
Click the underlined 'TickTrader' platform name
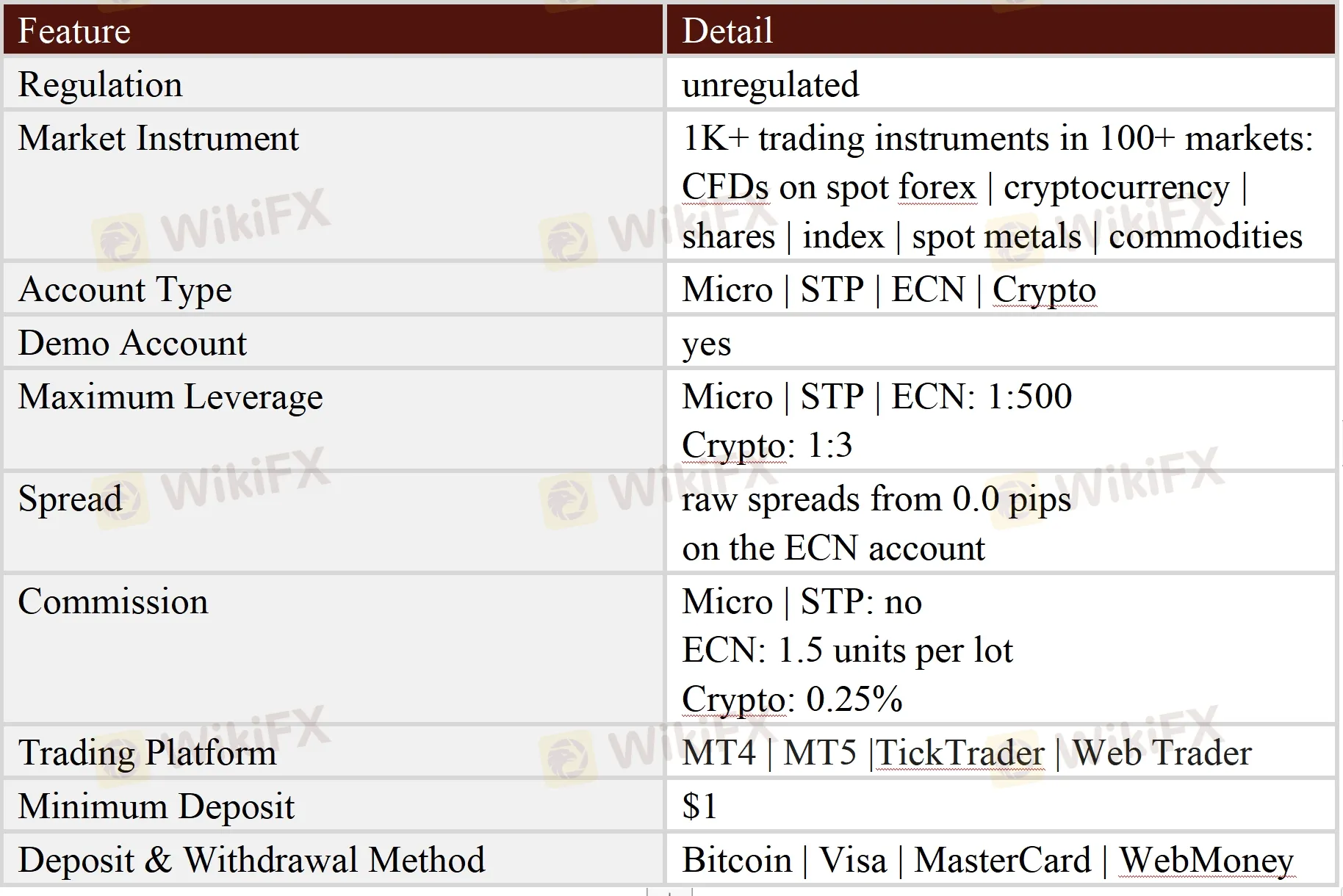point(960,753)
